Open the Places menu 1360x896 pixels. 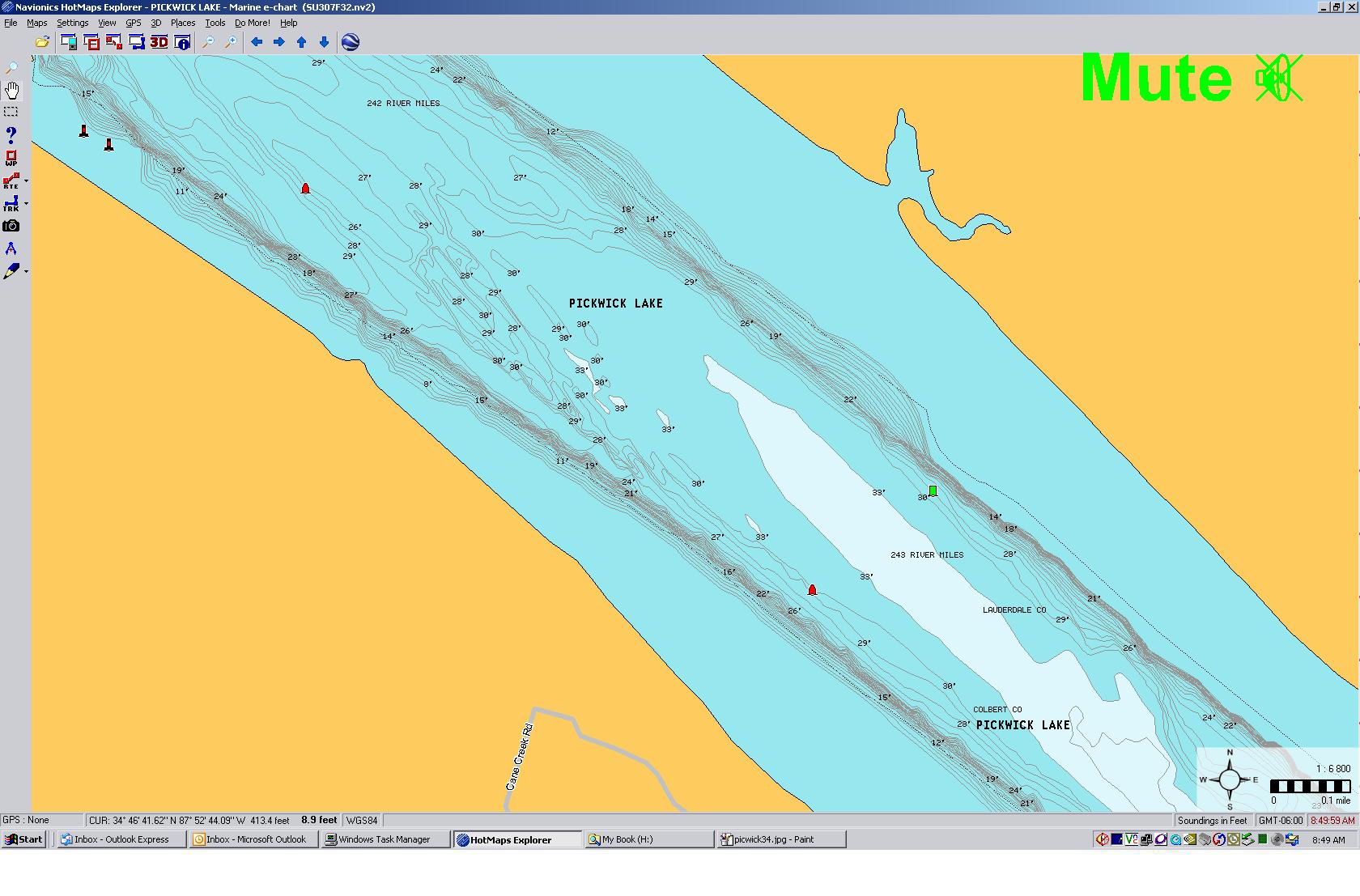pos(182,23)
